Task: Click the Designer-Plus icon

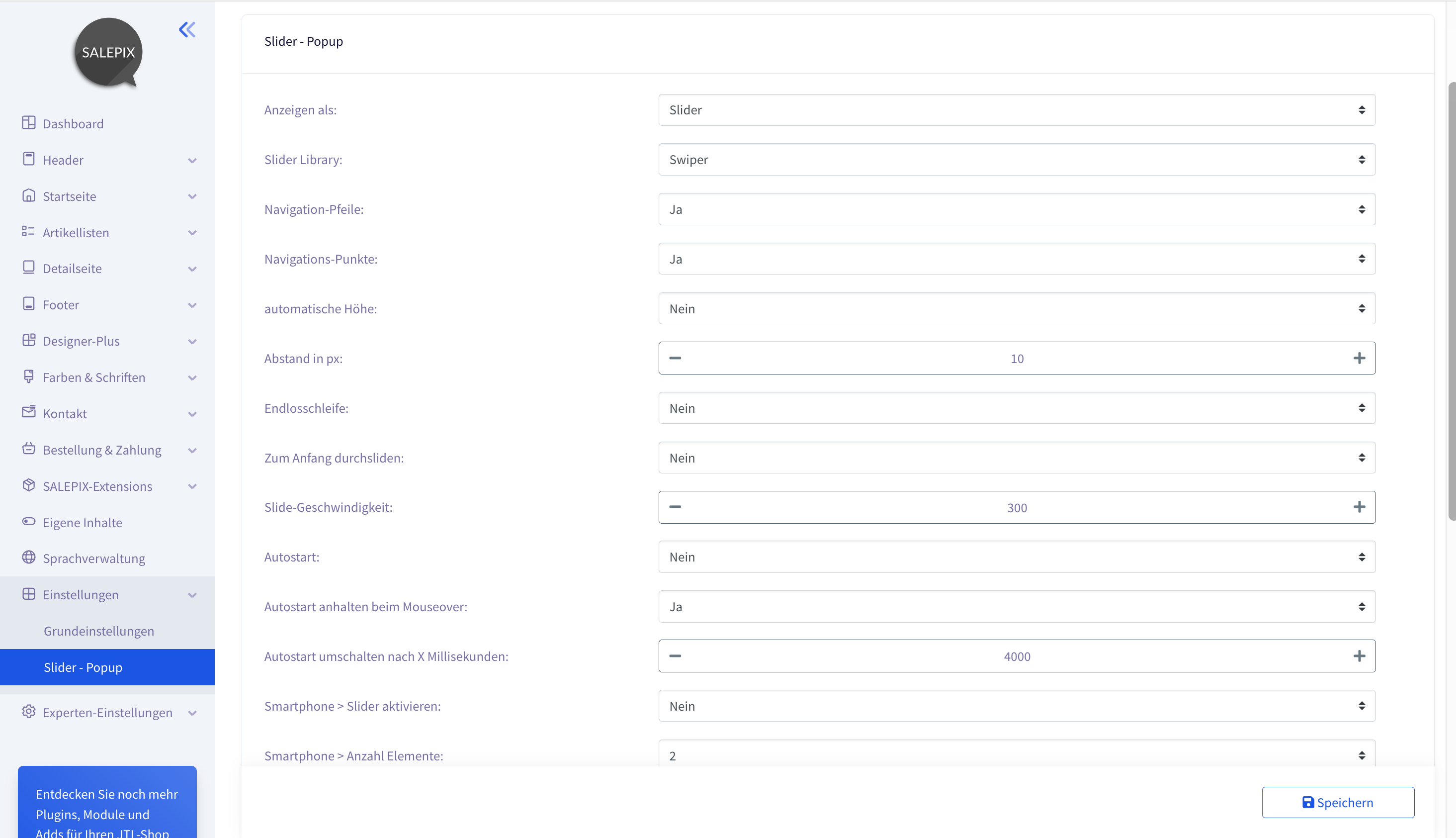Action: coord(29,340)
